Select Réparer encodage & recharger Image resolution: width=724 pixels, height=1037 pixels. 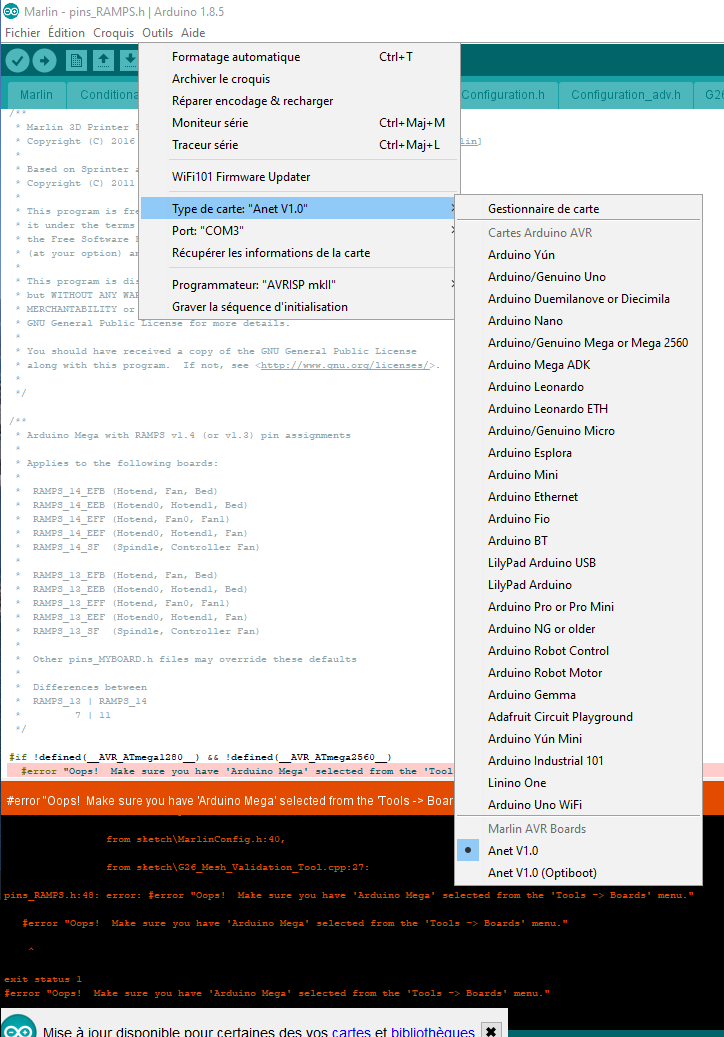coord(299,101)
